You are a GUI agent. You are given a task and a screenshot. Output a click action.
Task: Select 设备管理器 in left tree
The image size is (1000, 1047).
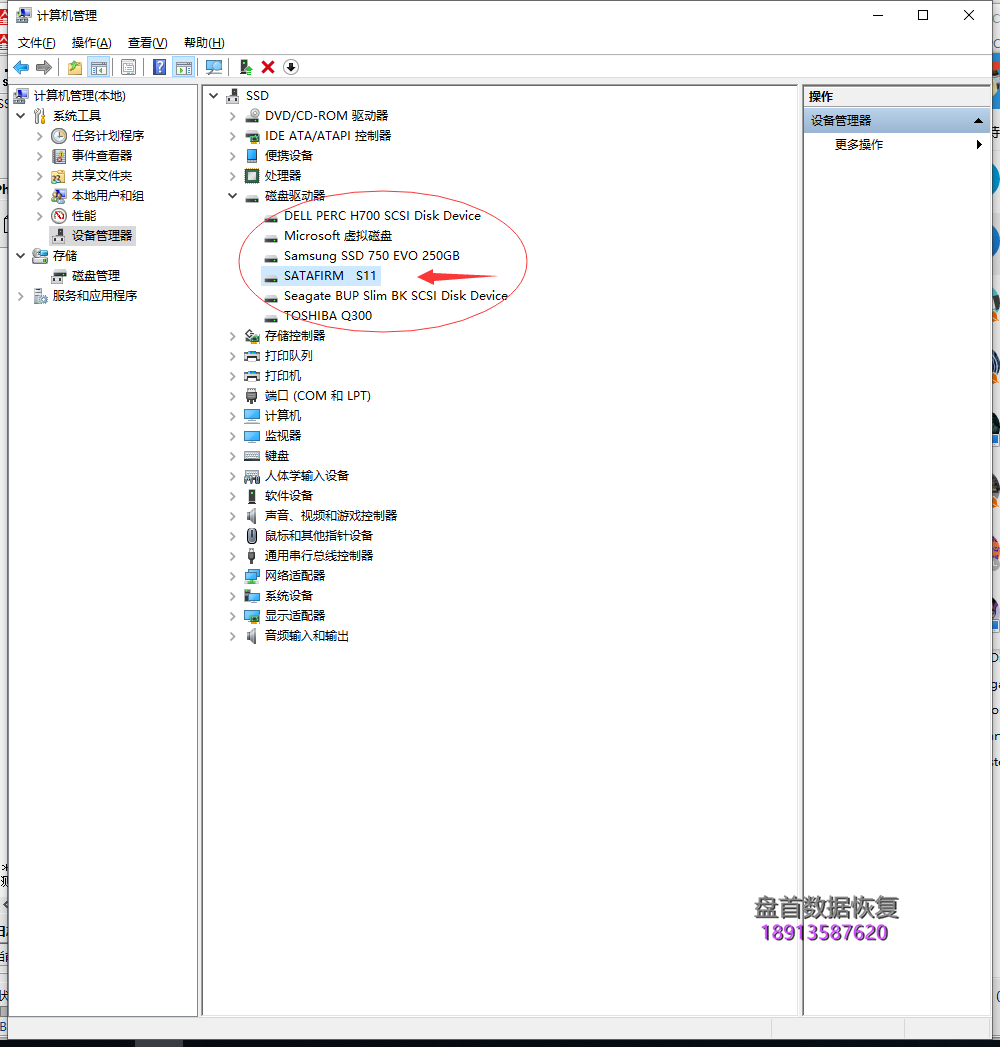101,236
